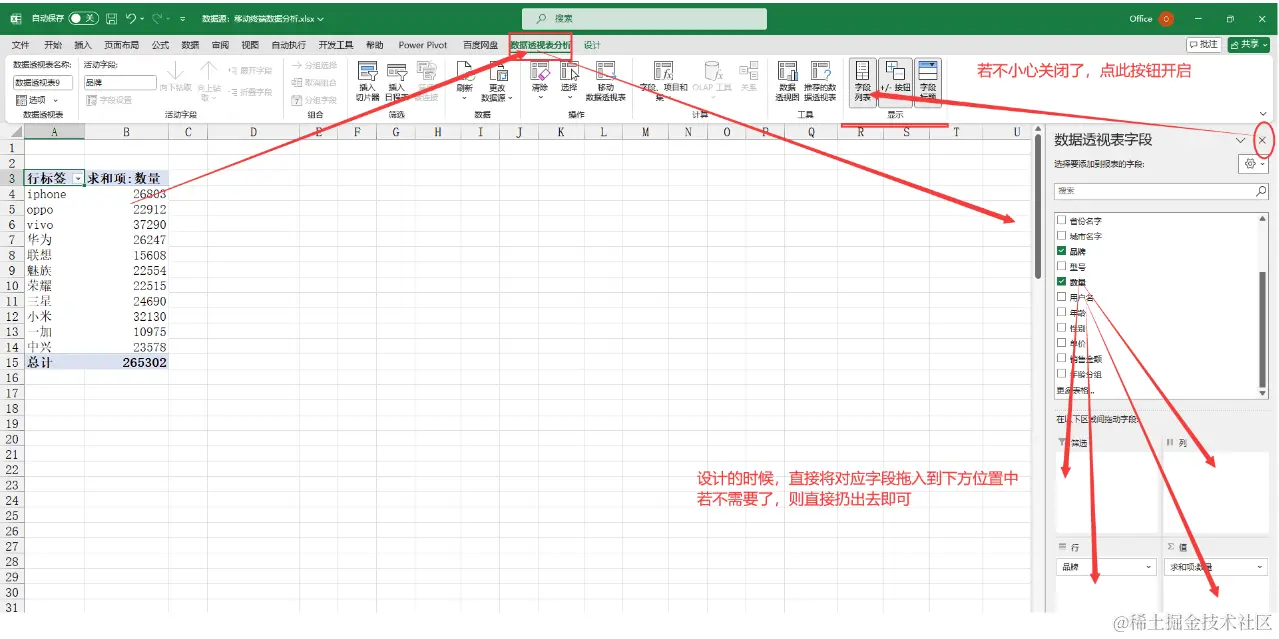Image resolution: width=1279 pixels, height=639 pixels.
Task: Click the 批注 Comments button
Action: point(1205,45)
